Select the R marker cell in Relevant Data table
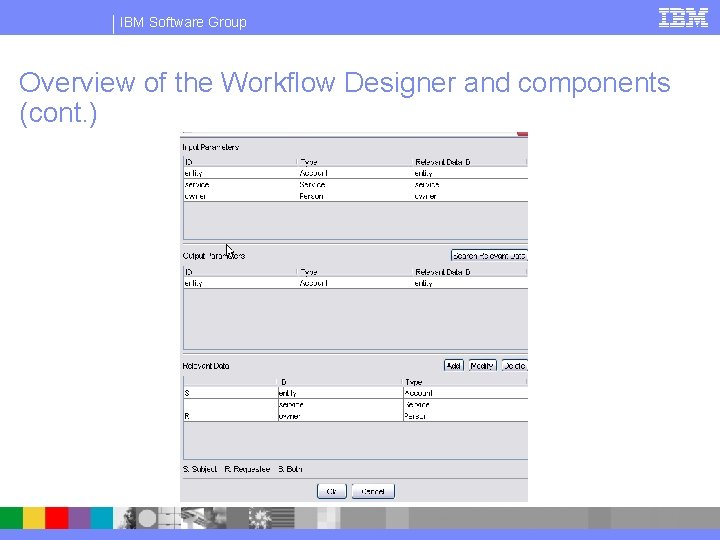This screenshot has height=540, width=720. [x=231, y=416]
